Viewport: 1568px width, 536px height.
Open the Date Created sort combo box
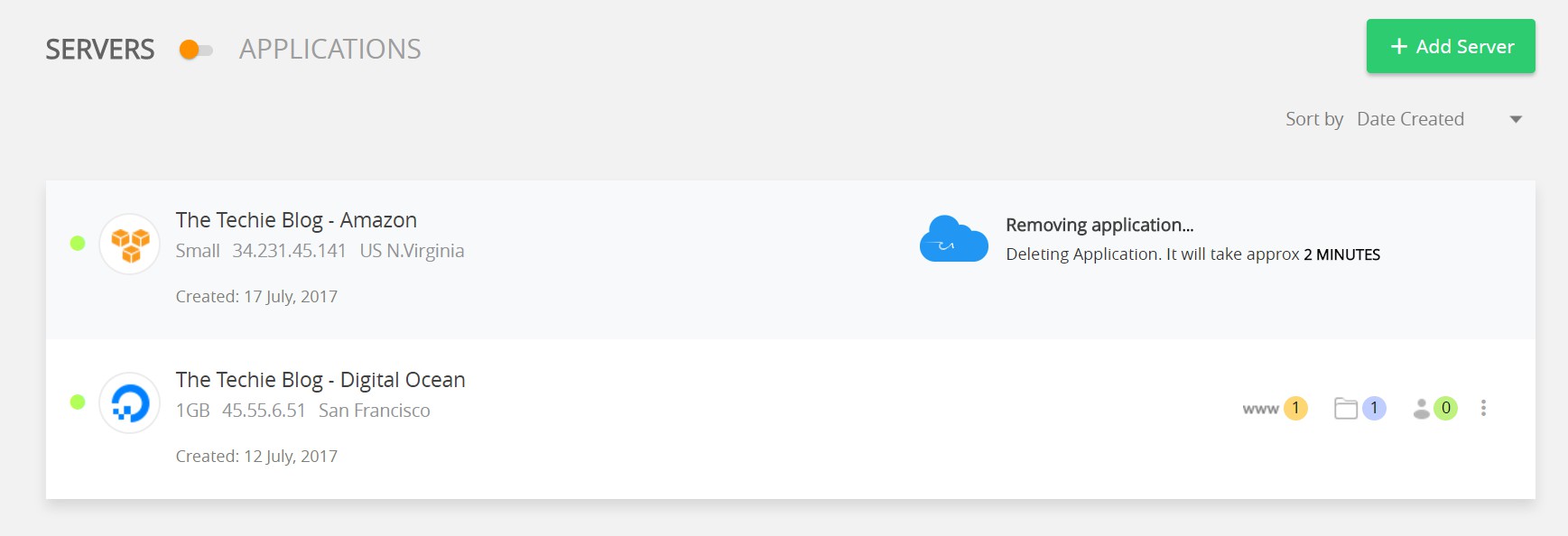[x=1441, y=119]
